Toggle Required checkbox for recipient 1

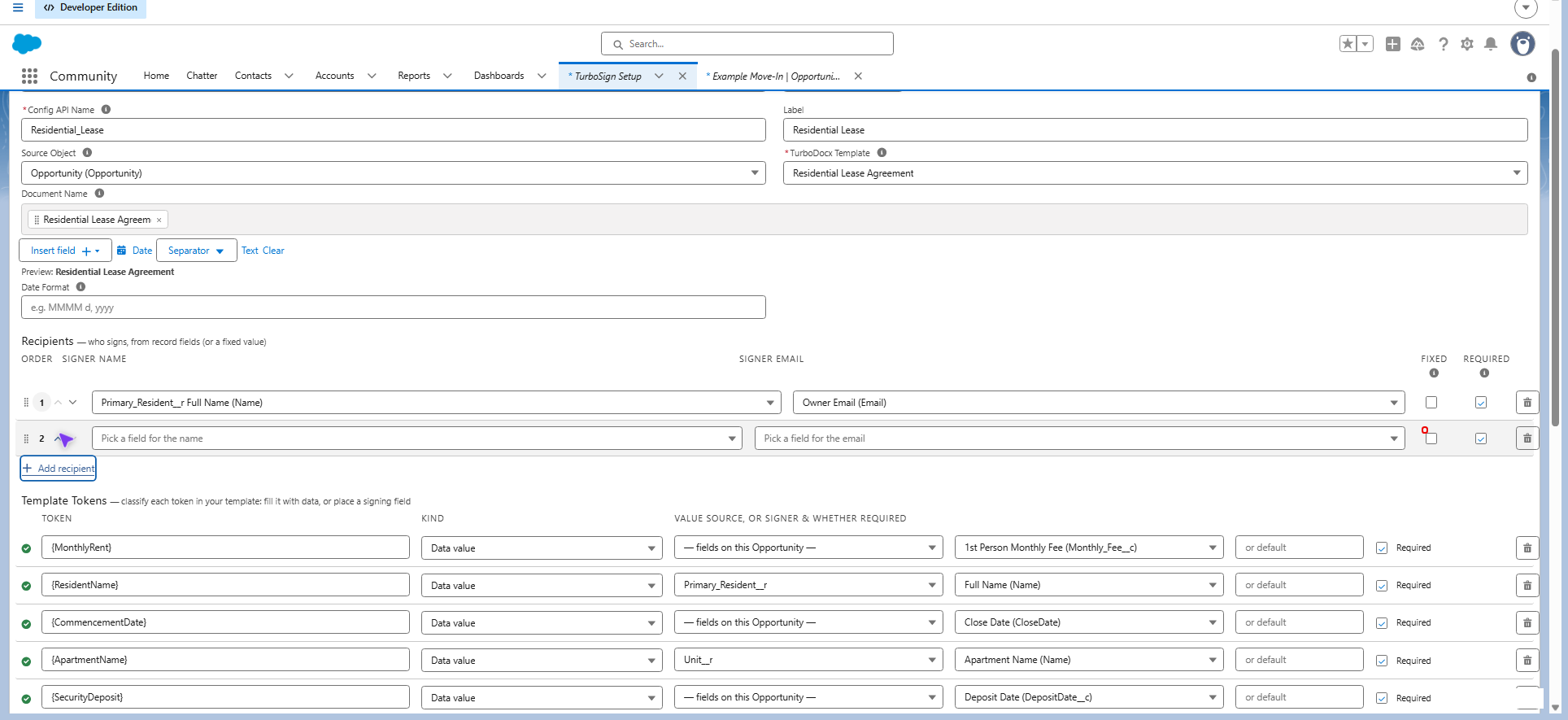[x=1481, y=402]
